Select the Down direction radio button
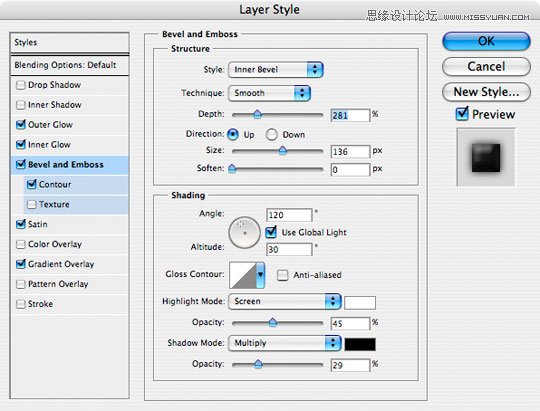This screenshot has width=540, height=411. 271,135
